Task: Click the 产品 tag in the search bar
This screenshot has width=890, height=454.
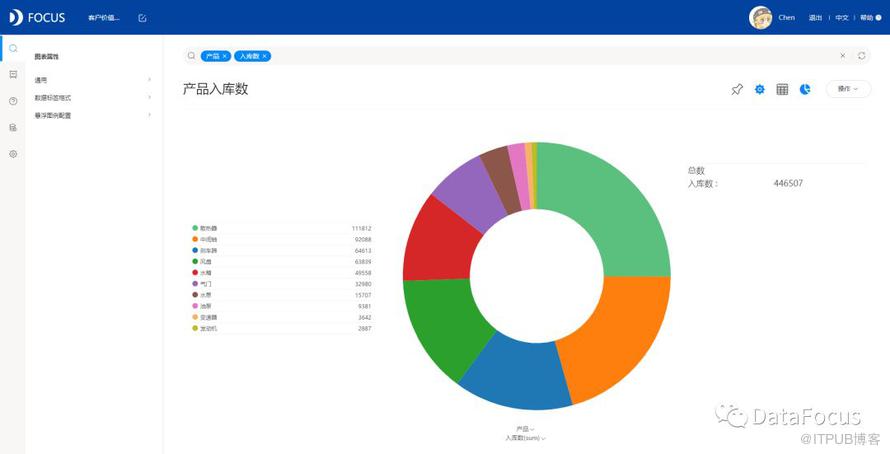Action: 216,56
